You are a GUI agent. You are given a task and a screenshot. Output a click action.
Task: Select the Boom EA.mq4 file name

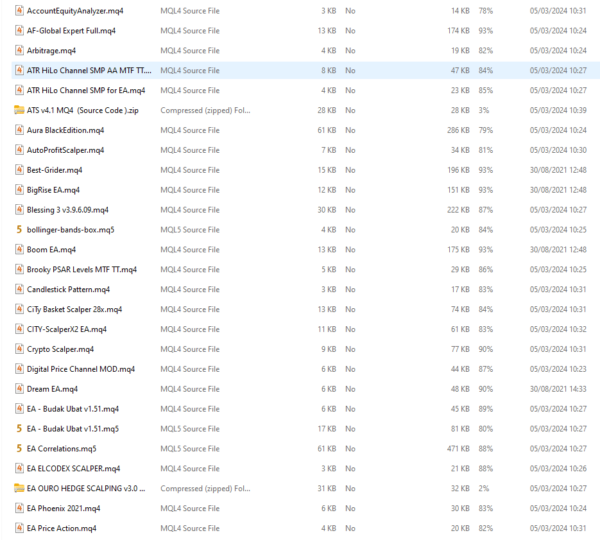click(x=51, y=250)
